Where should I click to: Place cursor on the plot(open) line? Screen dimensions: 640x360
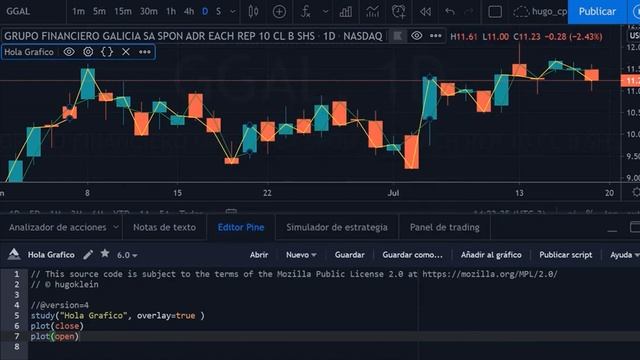coord(55,336)
